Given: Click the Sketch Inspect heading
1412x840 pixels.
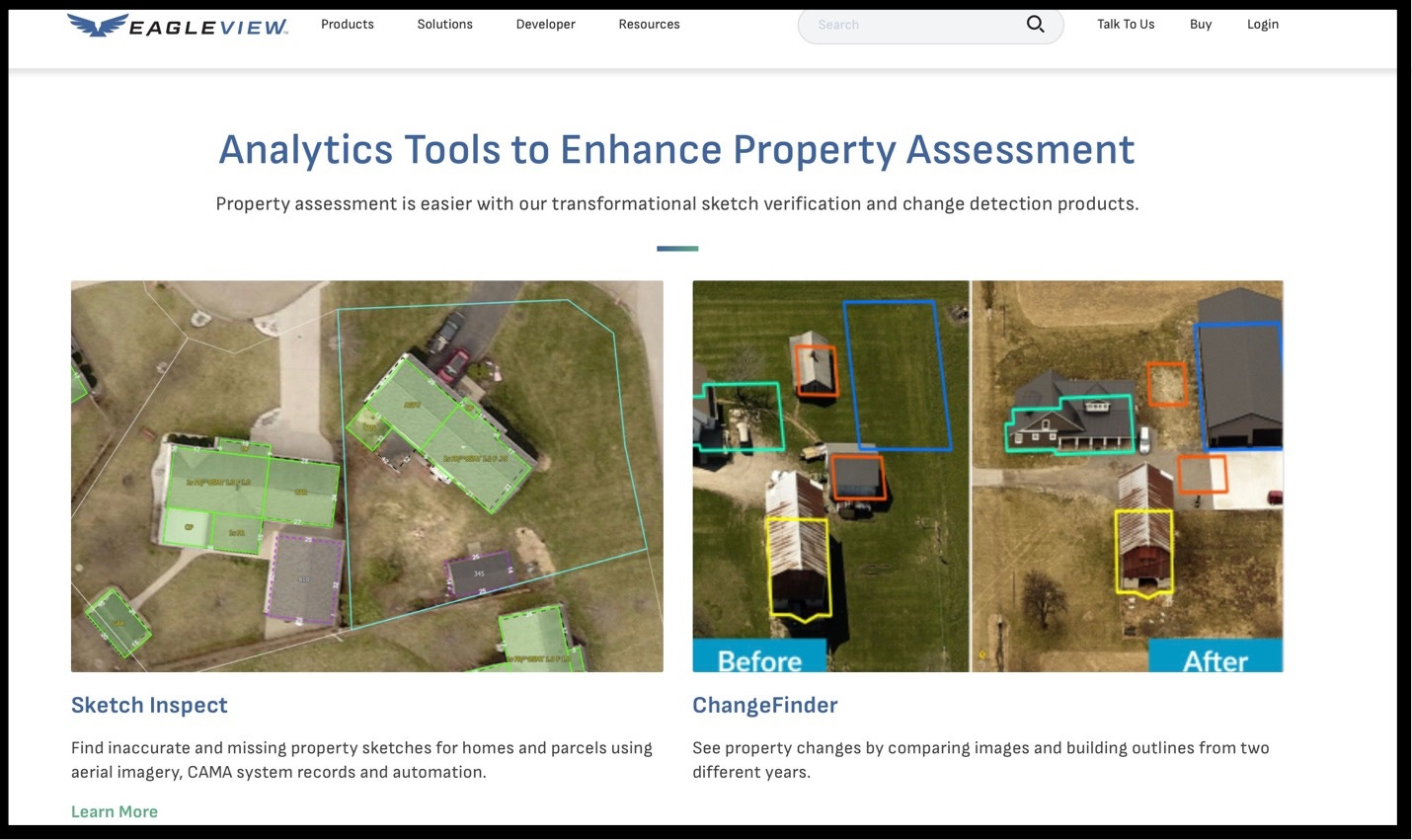Looking at the screenshot, I should 149,705.
